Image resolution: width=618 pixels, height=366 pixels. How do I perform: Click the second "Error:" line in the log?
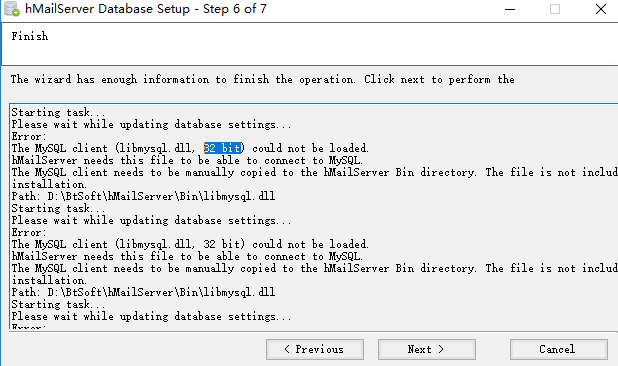coord(29,232)
